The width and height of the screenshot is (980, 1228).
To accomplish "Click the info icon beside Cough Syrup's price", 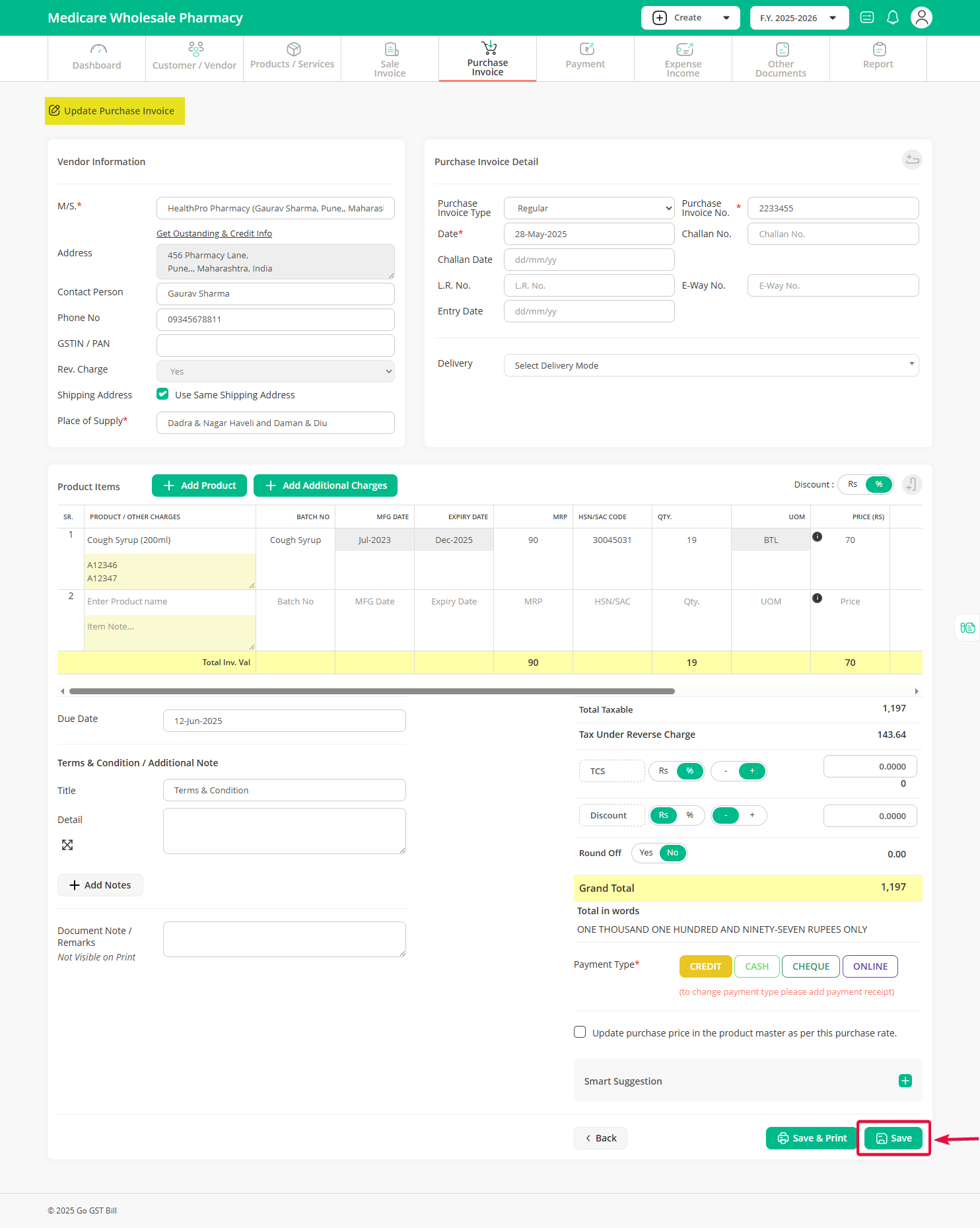I will tap(817, 536).
